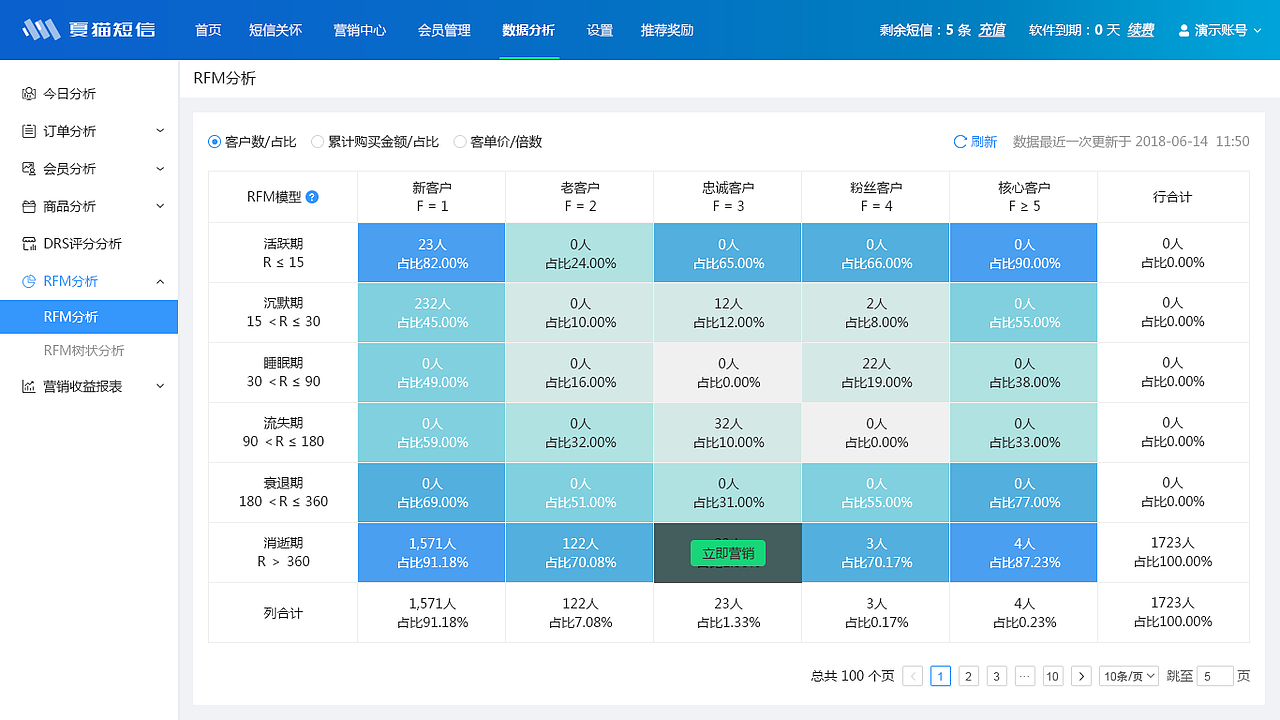The height and width of the screenshot is (720, 1280).
Task: Click the 刷新 refresh icon
Action: [960, 142]
